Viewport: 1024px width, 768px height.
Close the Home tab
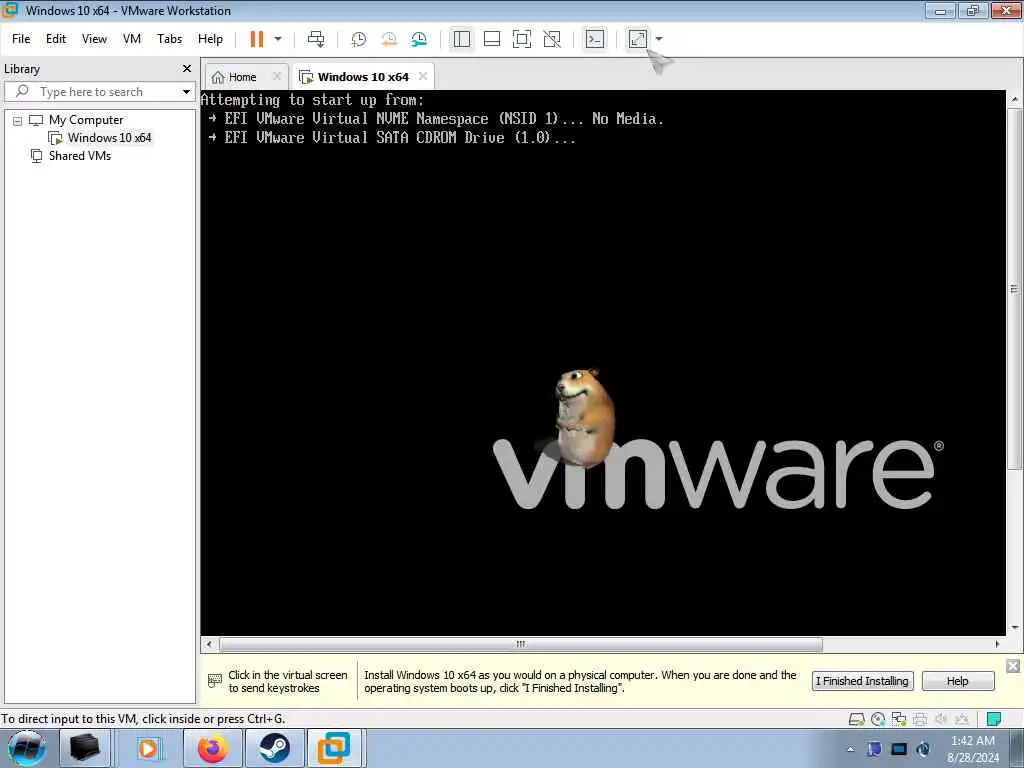pos(277,76)
